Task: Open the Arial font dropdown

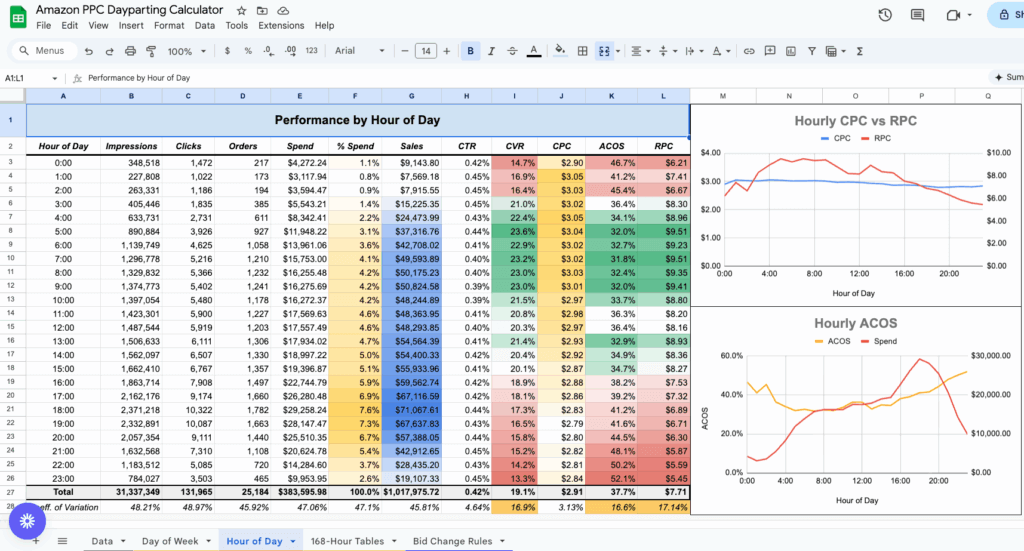Action: [360, 51]
